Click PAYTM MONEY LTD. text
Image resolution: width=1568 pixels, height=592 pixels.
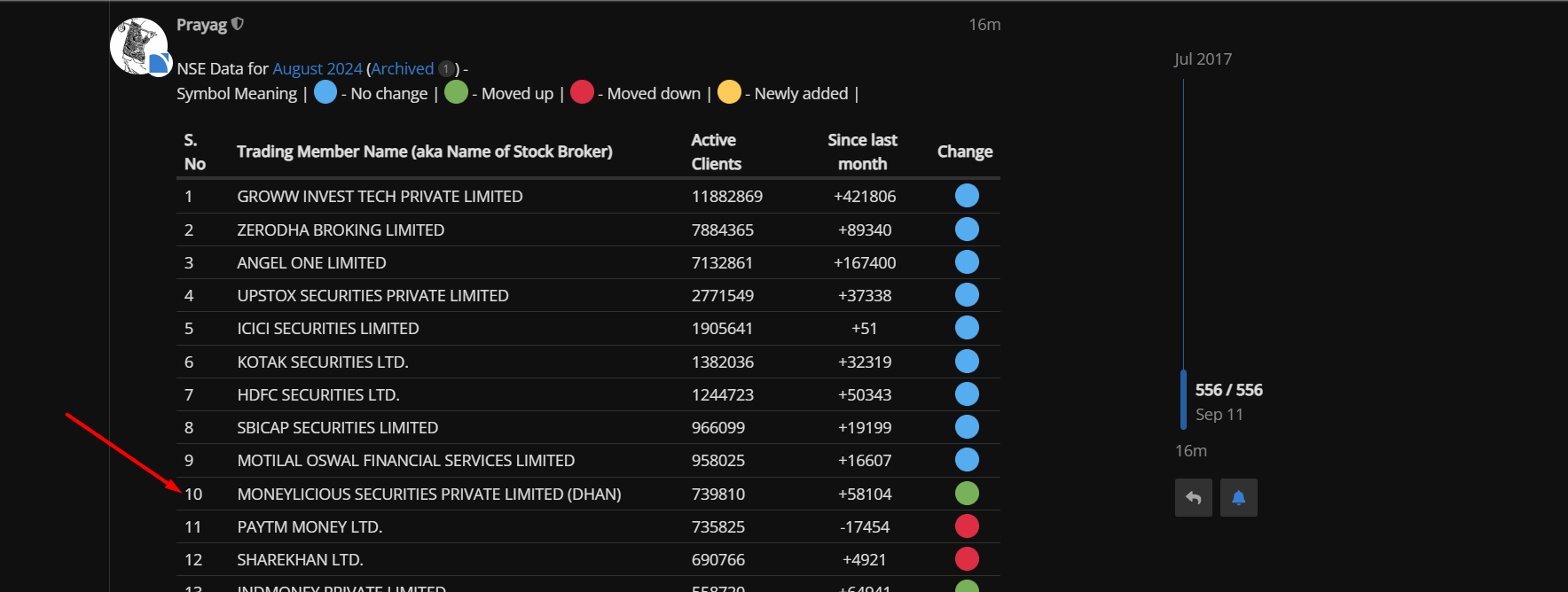(310, 527)
